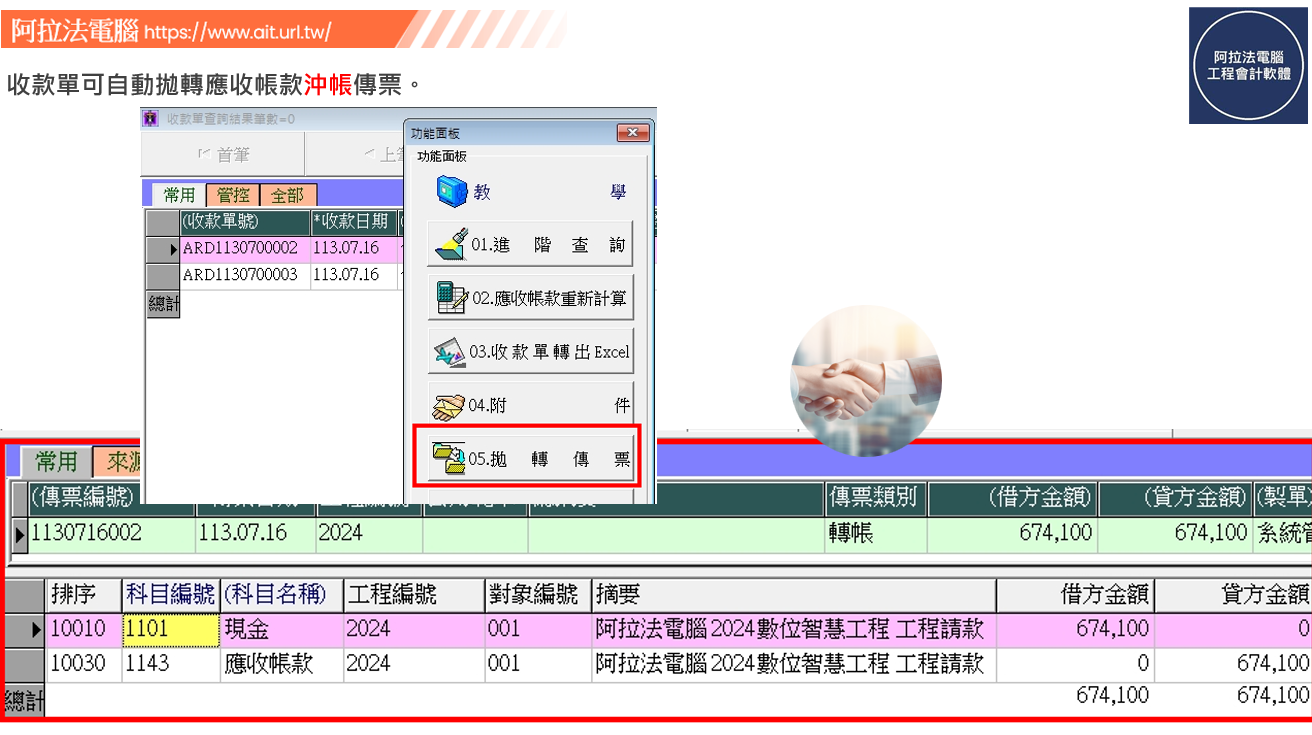The image size is (1312, 735).
Task: Click row 10030 sort number
Action: coord(84,663)
